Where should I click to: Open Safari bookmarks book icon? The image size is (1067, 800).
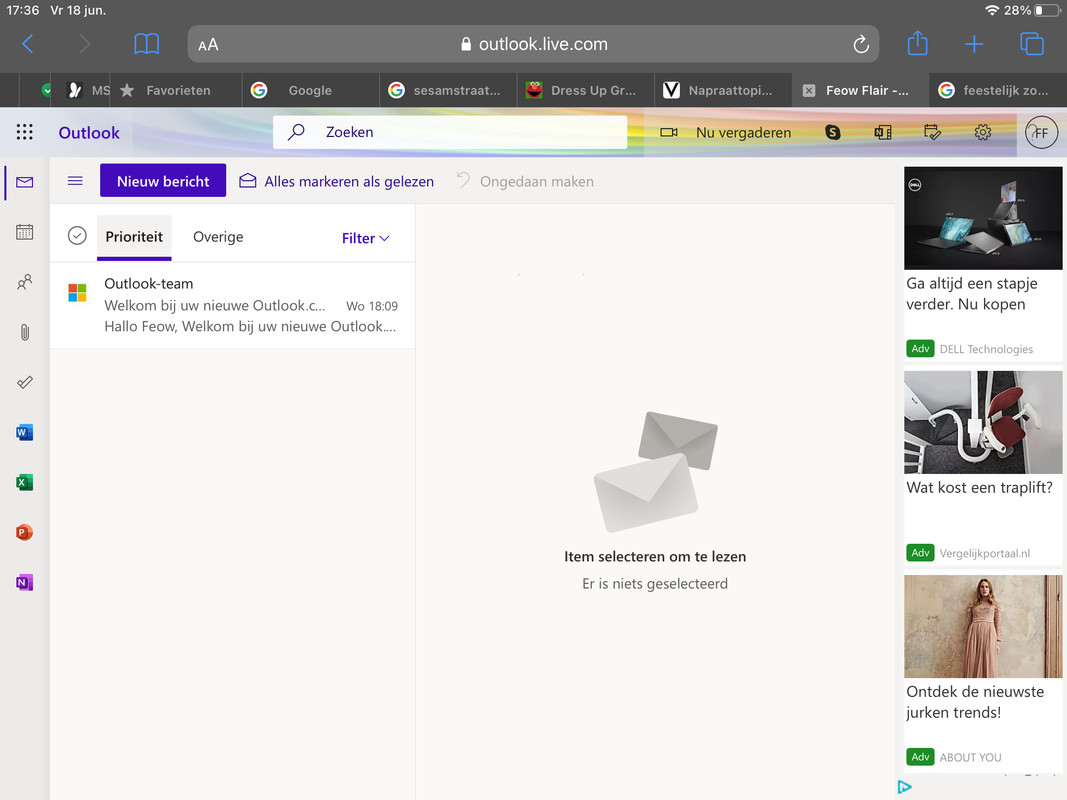pyautogui.click(x=146, y=44)
